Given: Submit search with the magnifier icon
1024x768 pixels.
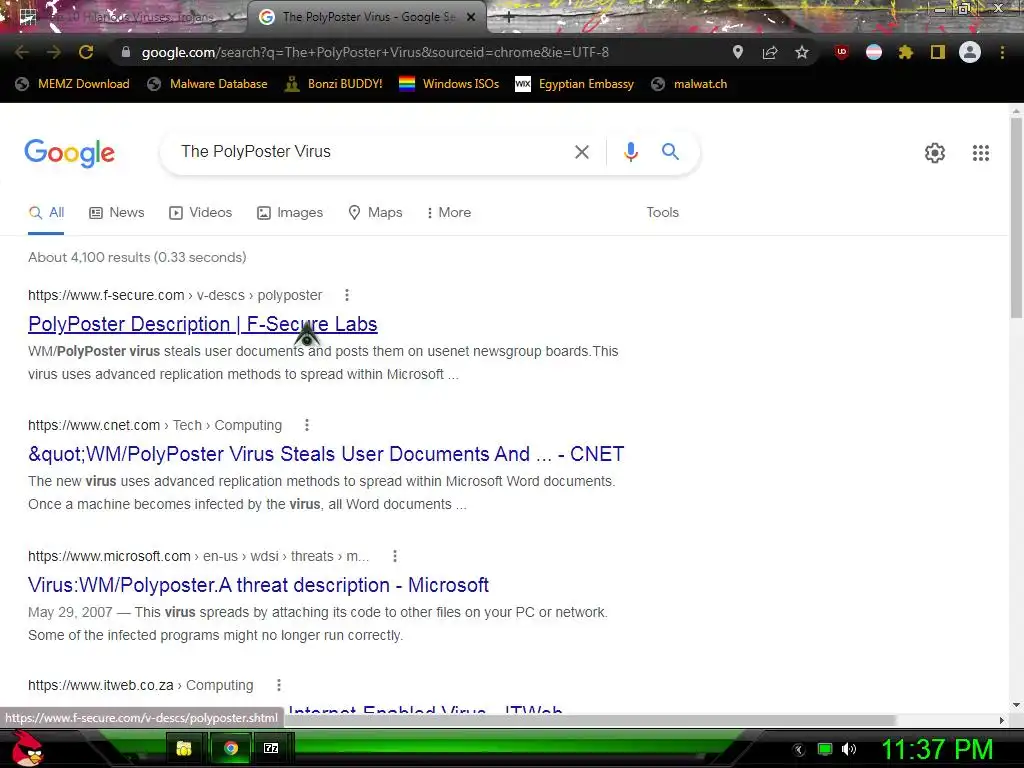Looking at the screenshot, I should pos(670,152).
